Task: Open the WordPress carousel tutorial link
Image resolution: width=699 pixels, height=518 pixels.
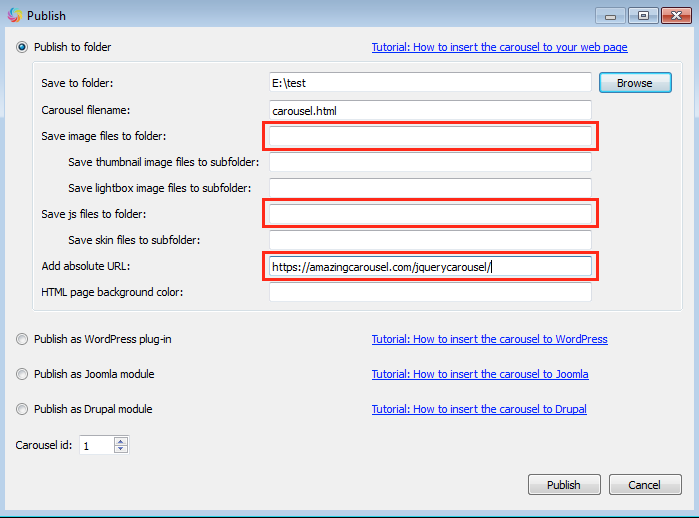Action: pyautogui.click(x=489, y=339)
